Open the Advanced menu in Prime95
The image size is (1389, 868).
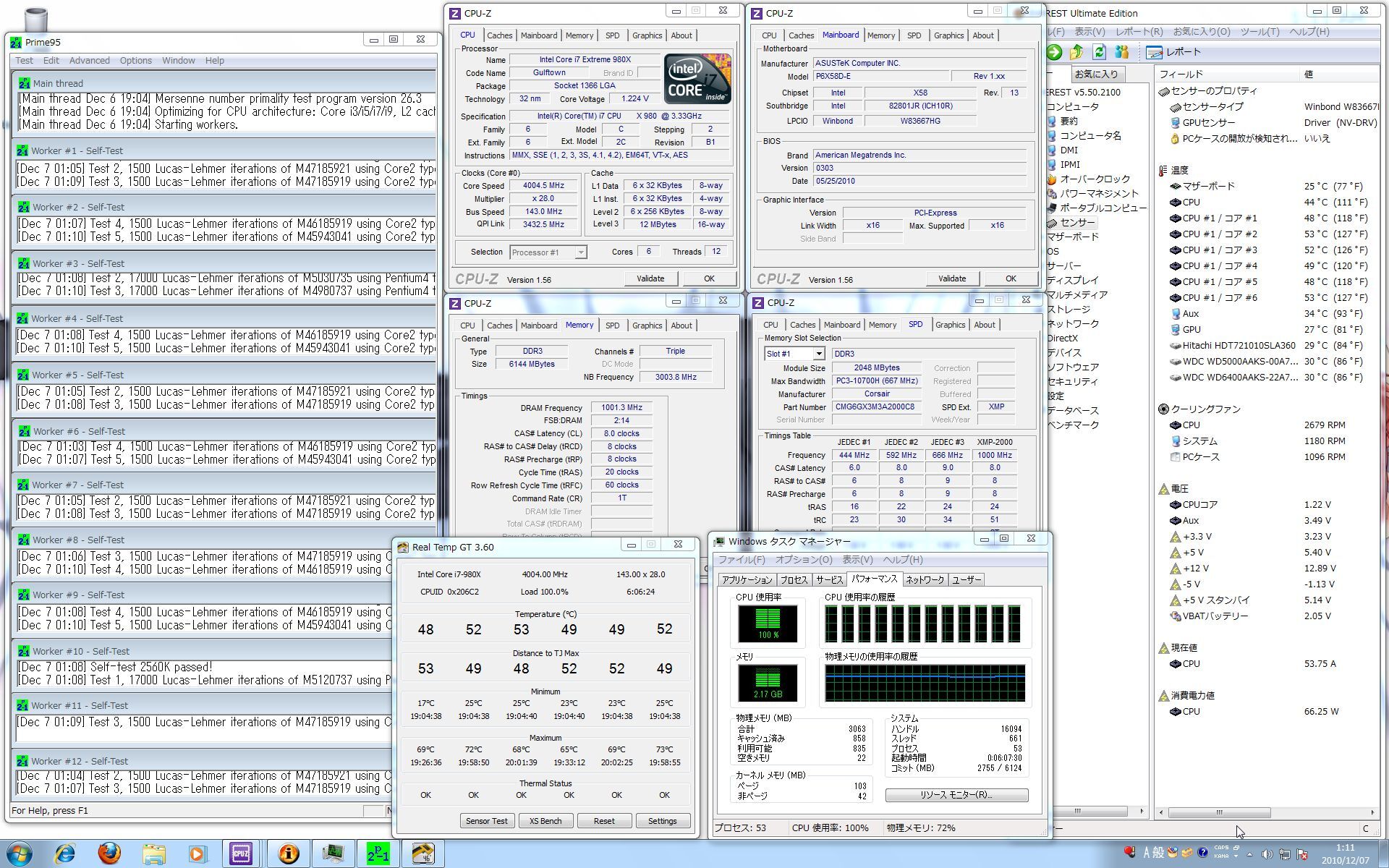tap(89, 61)
